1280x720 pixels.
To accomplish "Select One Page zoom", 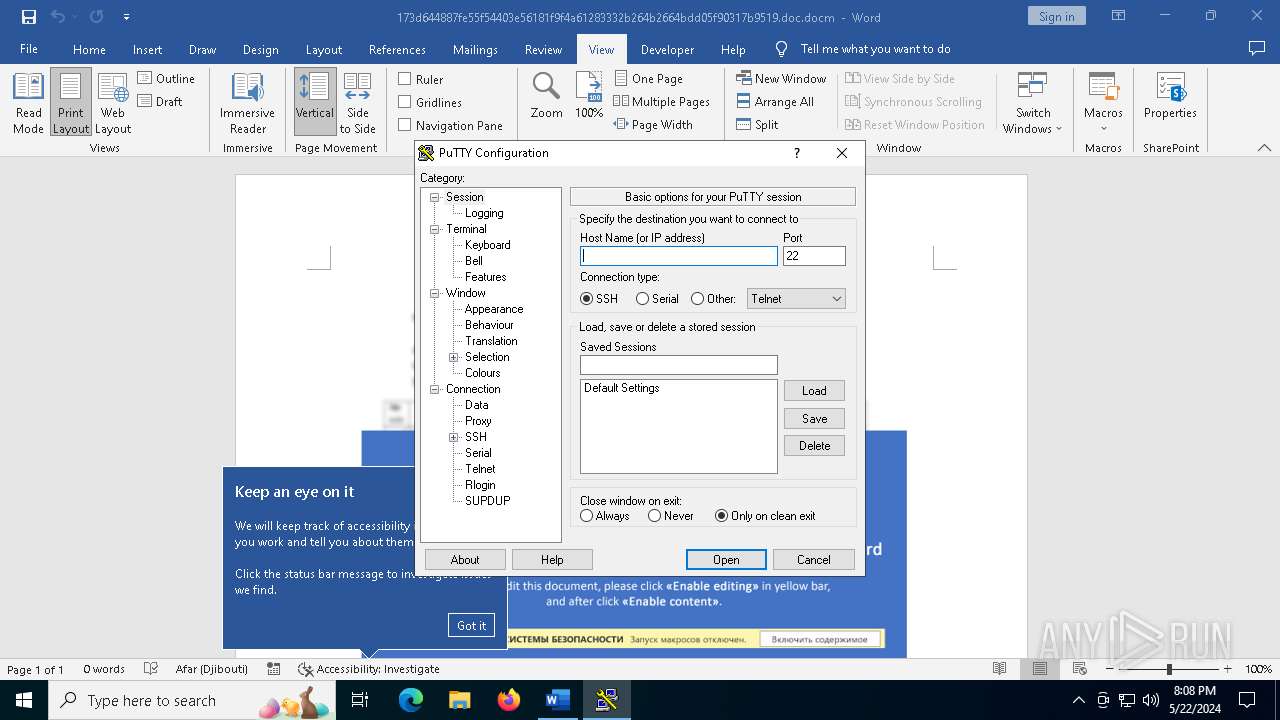I will click(648, 78).
